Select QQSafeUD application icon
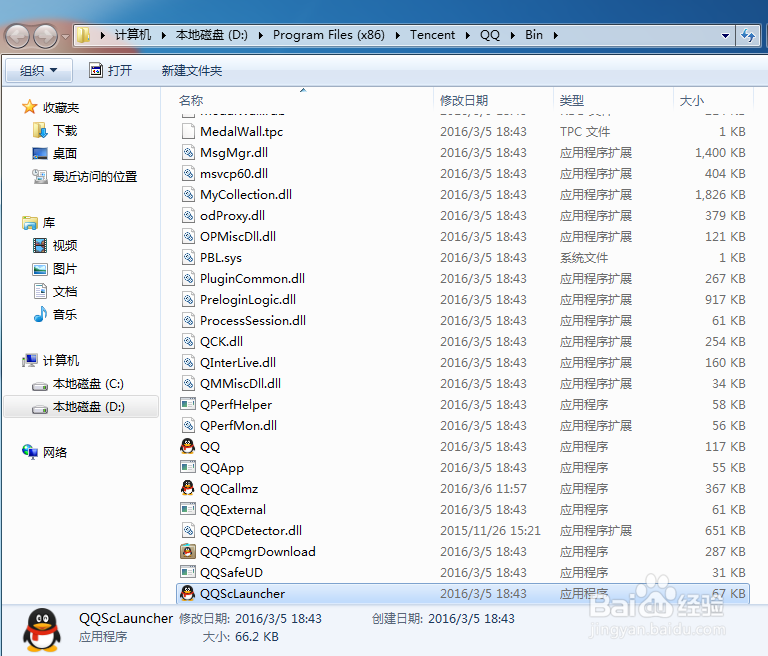Viewport: 768px width, 656px height. 188,573
